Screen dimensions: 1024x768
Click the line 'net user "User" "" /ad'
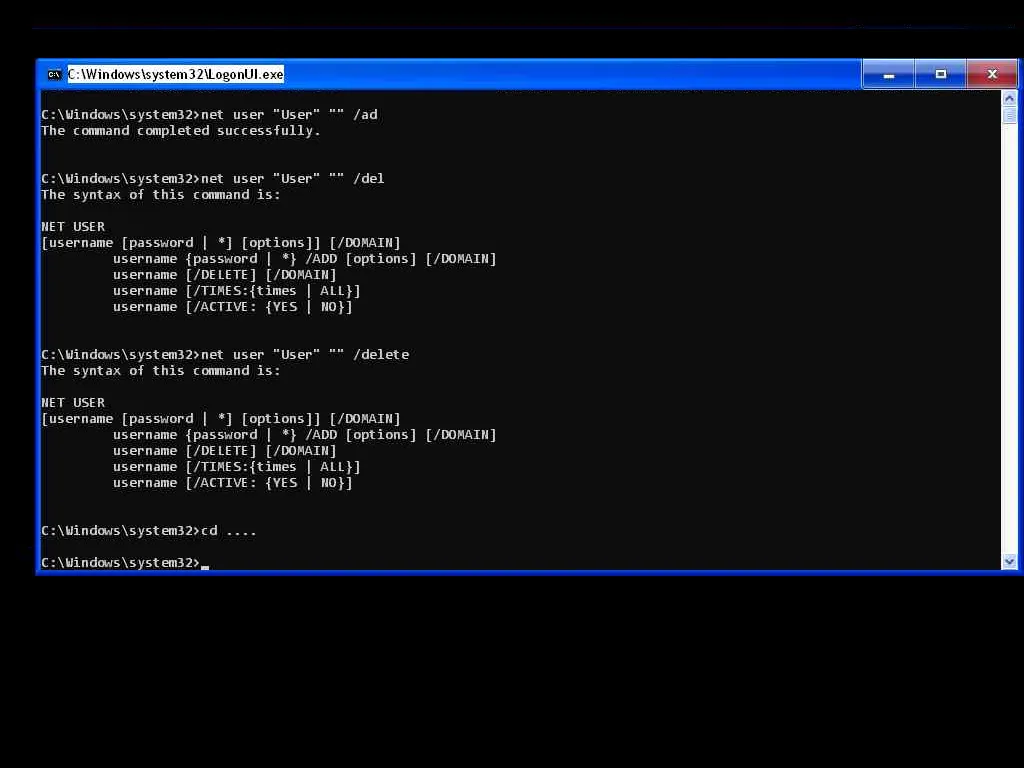210,114
